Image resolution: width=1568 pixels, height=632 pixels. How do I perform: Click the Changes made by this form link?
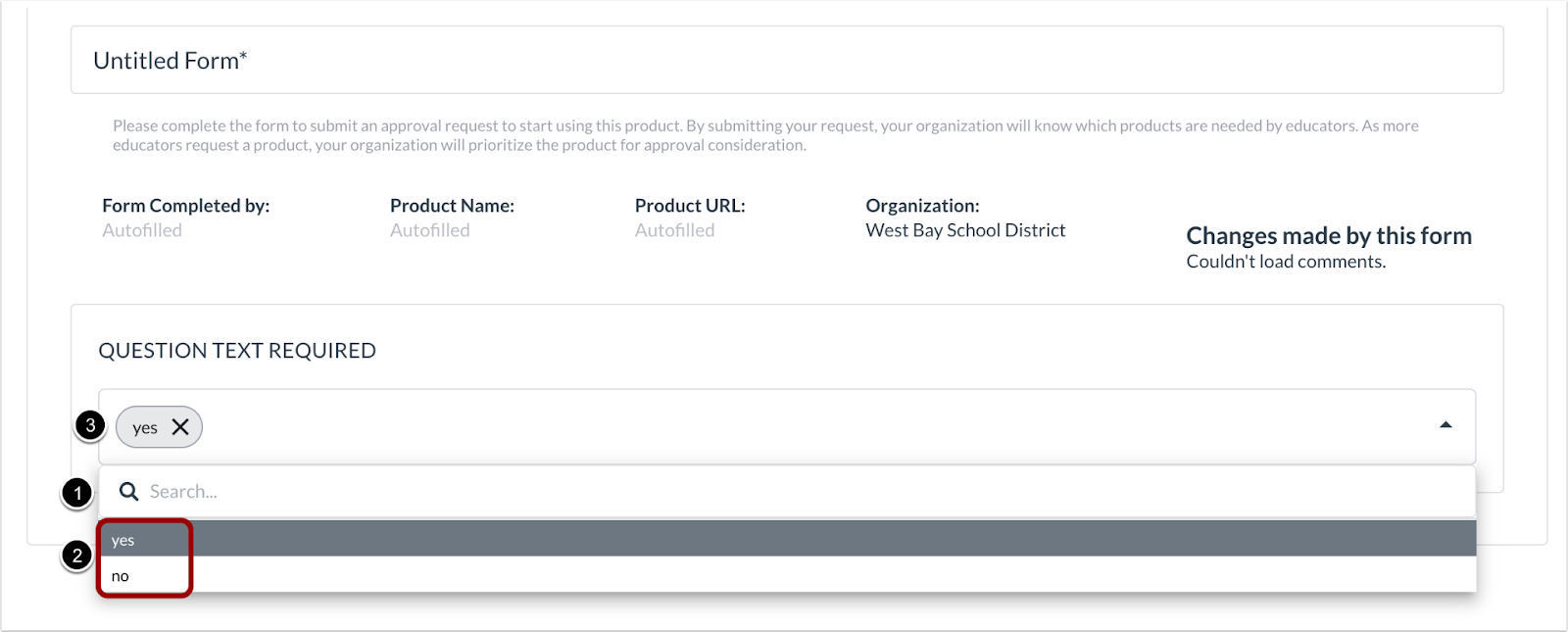point(1328,235)
